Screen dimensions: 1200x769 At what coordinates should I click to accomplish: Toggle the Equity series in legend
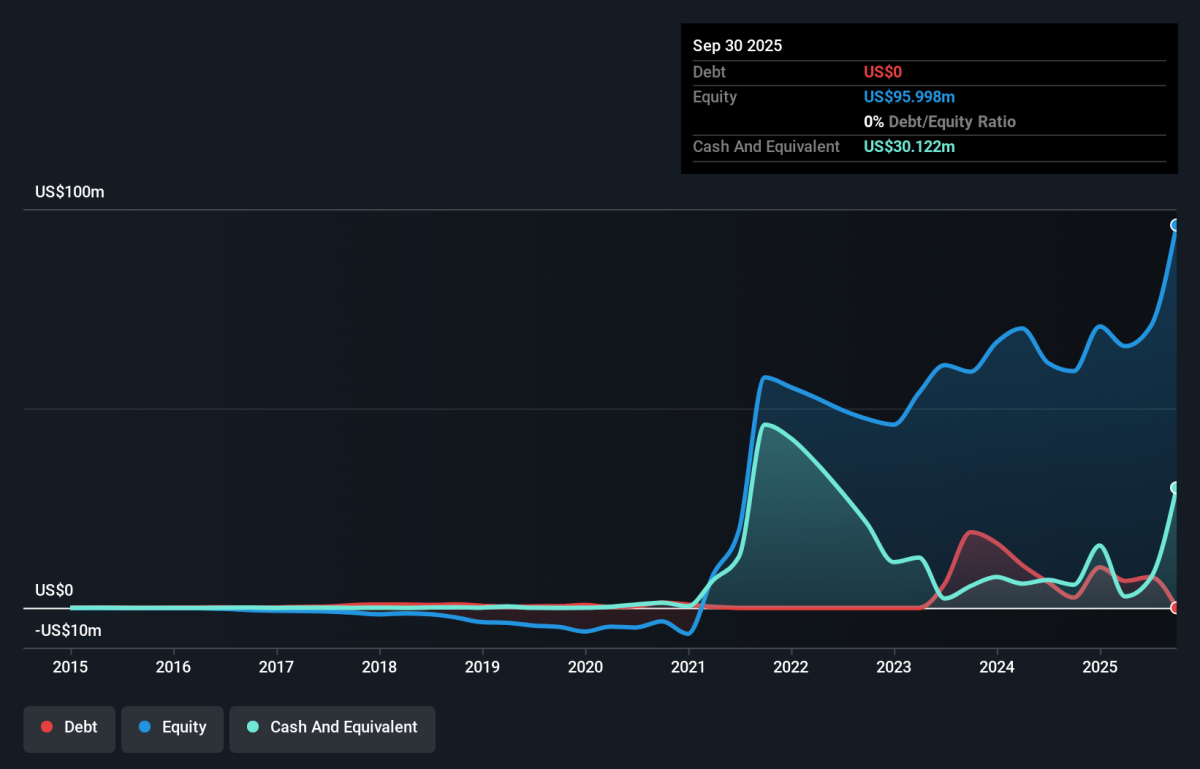(x=172, y=727)
